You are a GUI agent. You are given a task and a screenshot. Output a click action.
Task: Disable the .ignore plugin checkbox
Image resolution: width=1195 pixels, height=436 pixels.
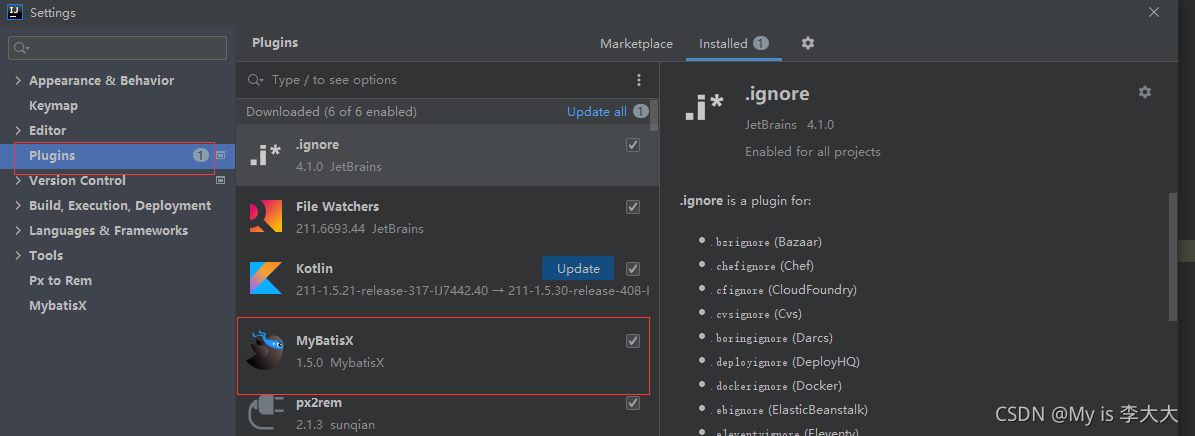pyautogui.click(x=633, y=145)
